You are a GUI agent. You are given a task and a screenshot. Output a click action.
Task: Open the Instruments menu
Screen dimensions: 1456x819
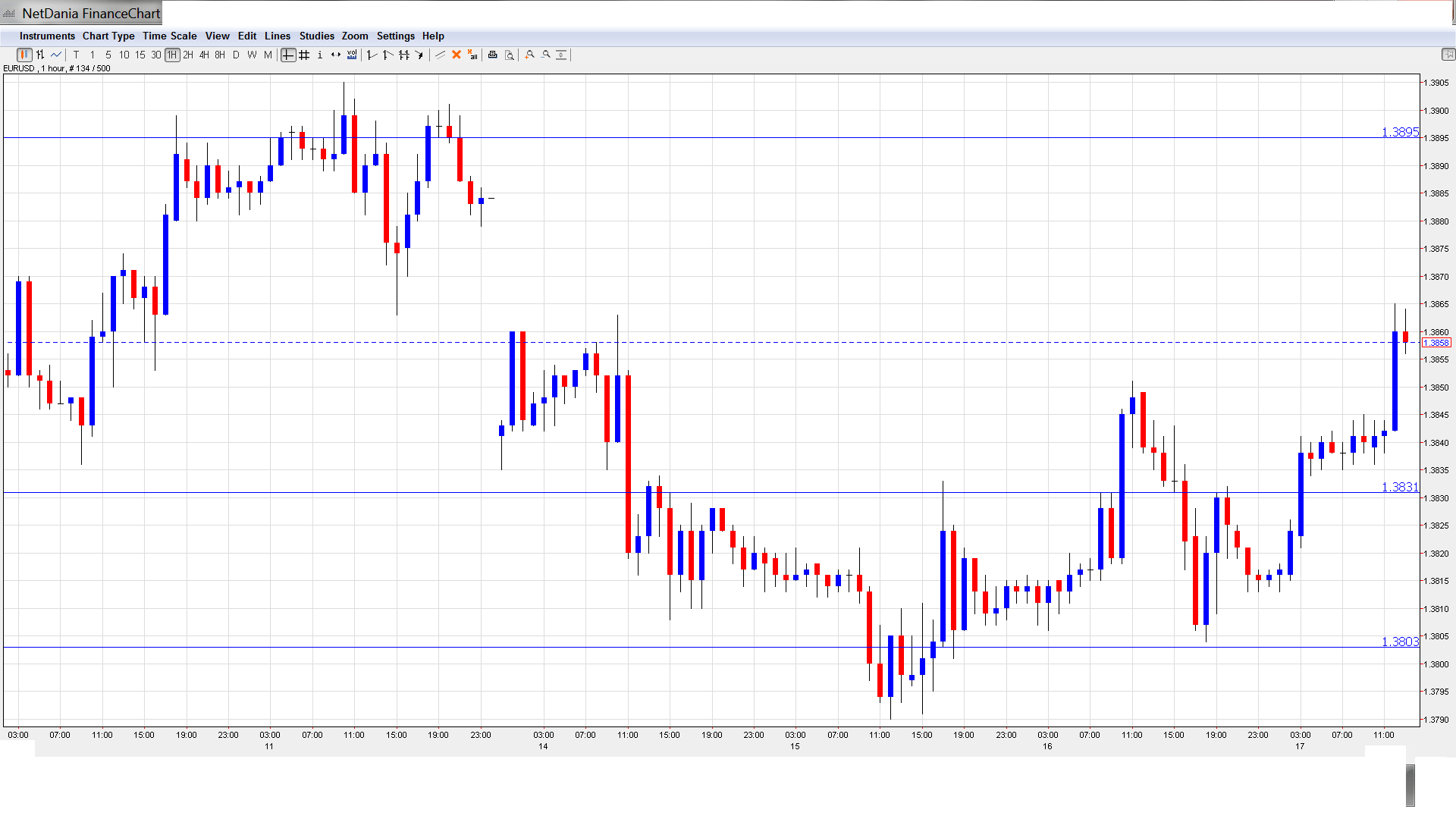[47, 36]
